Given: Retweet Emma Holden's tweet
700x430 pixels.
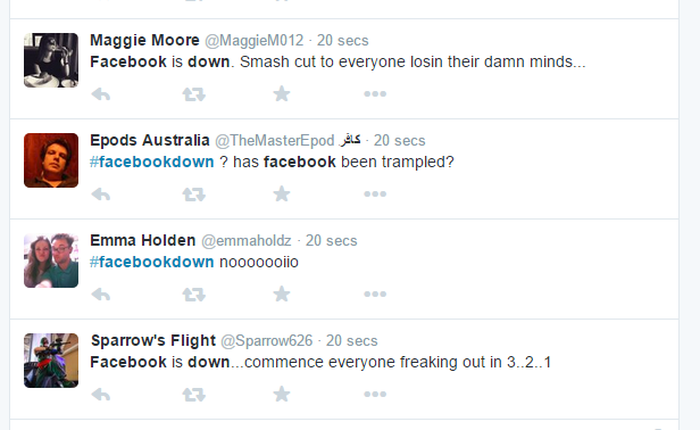Looking at the screenshot, I should [x=194, y=294].
